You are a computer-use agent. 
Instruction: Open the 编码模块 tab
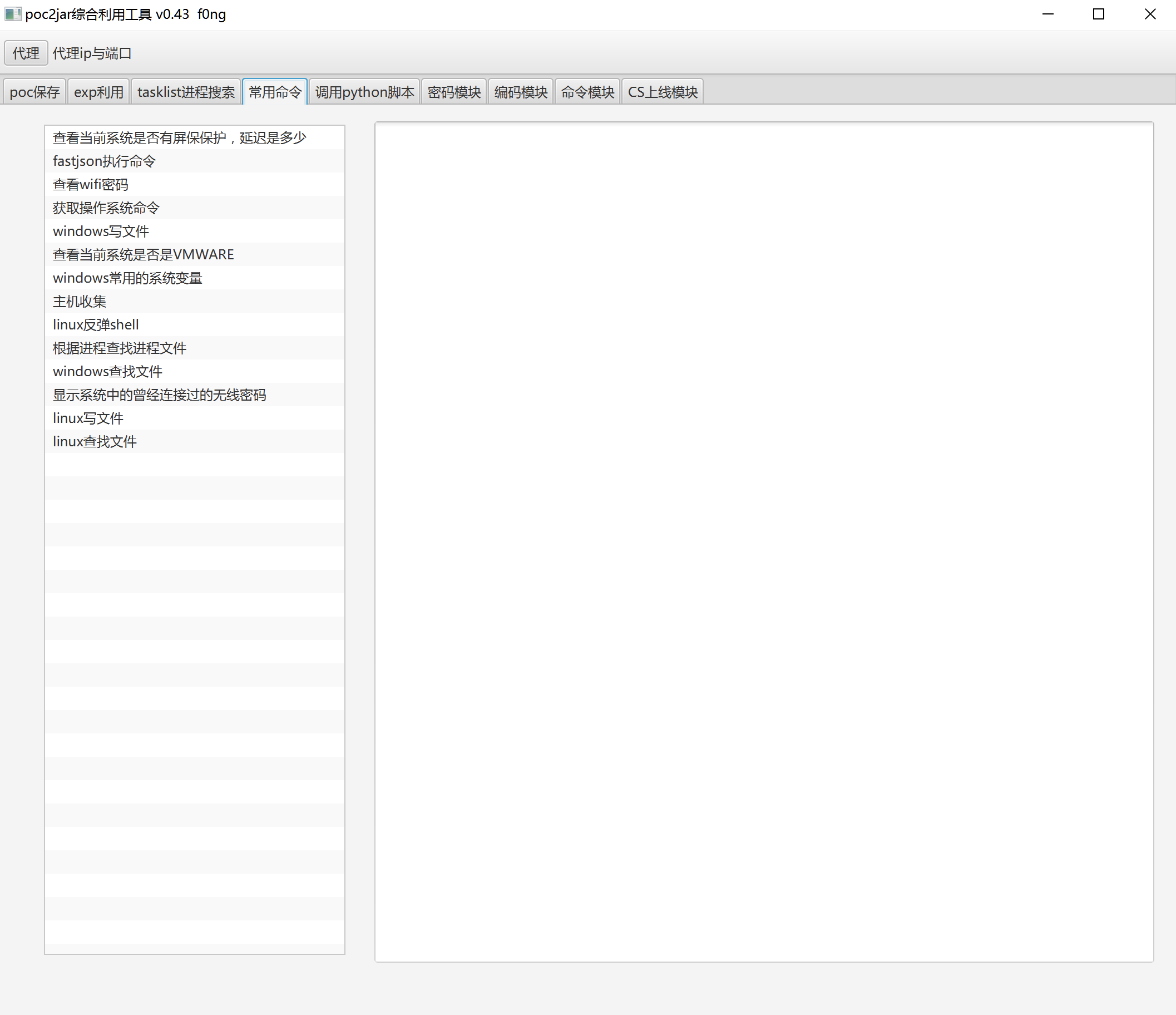click(x=521, y=92)
